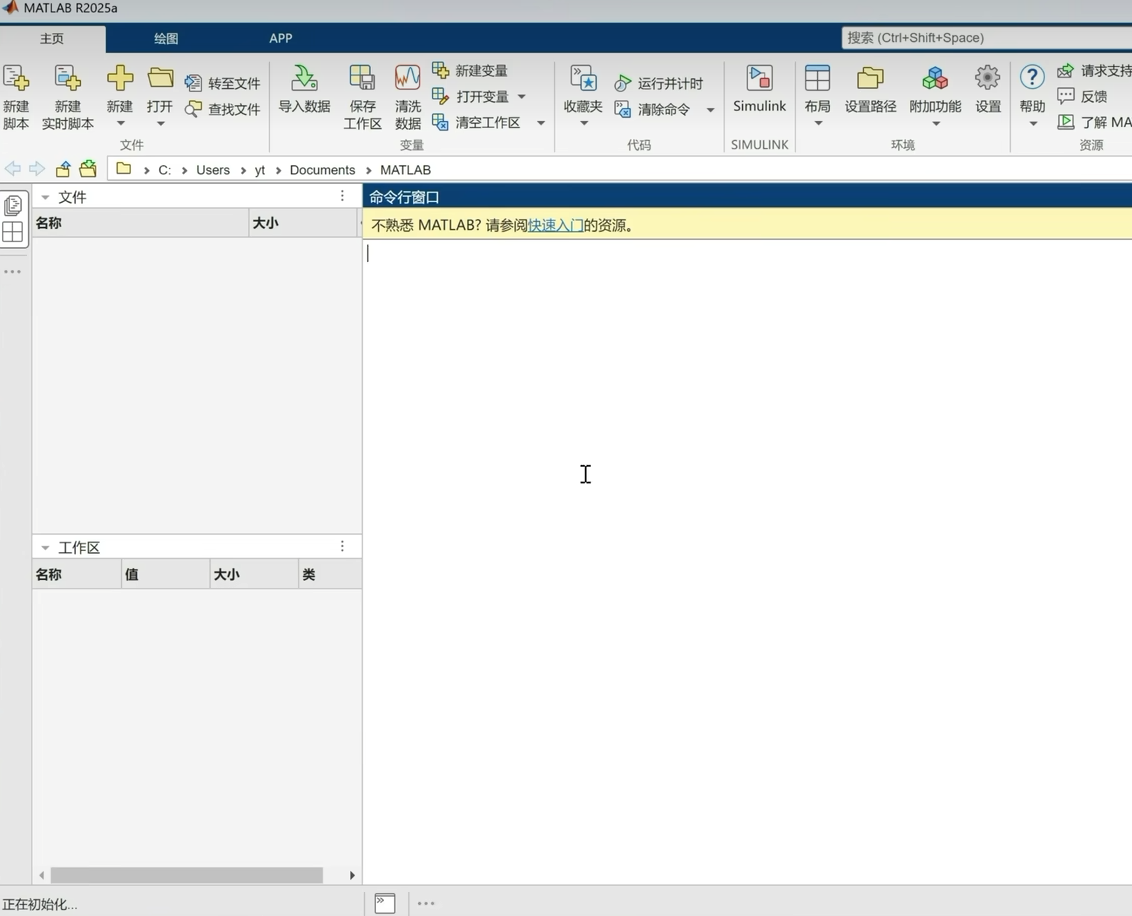1132x916 pixels.
Task: Click the Files panel sidebar icon
Action: coord(13,206)
